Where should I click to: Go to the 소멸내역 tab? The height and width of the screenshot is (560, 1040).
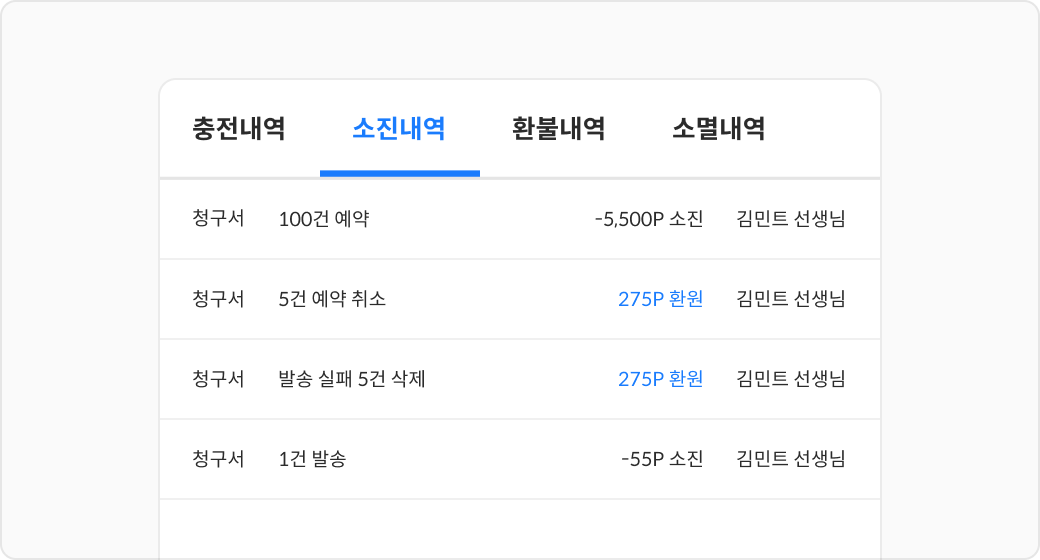(719, 129)
